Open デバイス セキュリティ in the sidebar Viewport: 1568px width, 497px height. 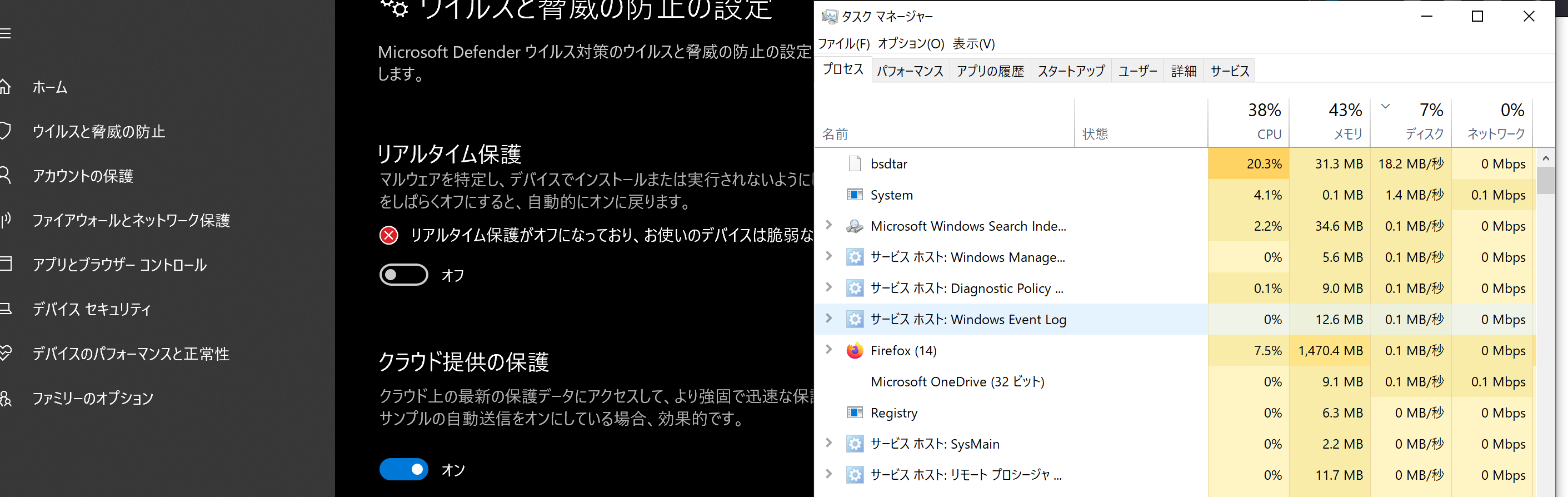[x=92, y=309]
